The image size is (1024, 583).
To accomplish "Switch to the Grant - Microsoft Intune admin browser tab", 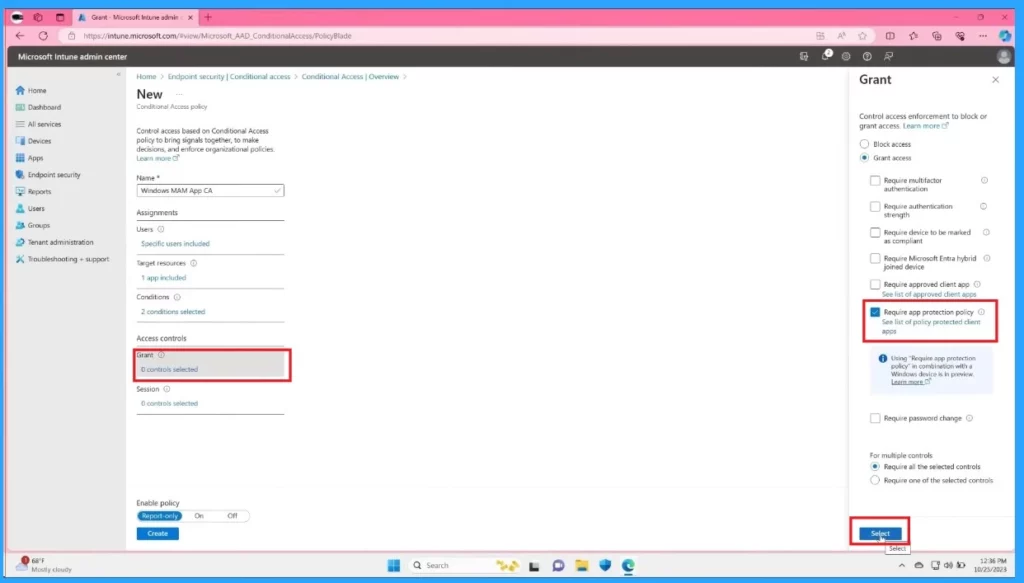I will pos(135,18).
